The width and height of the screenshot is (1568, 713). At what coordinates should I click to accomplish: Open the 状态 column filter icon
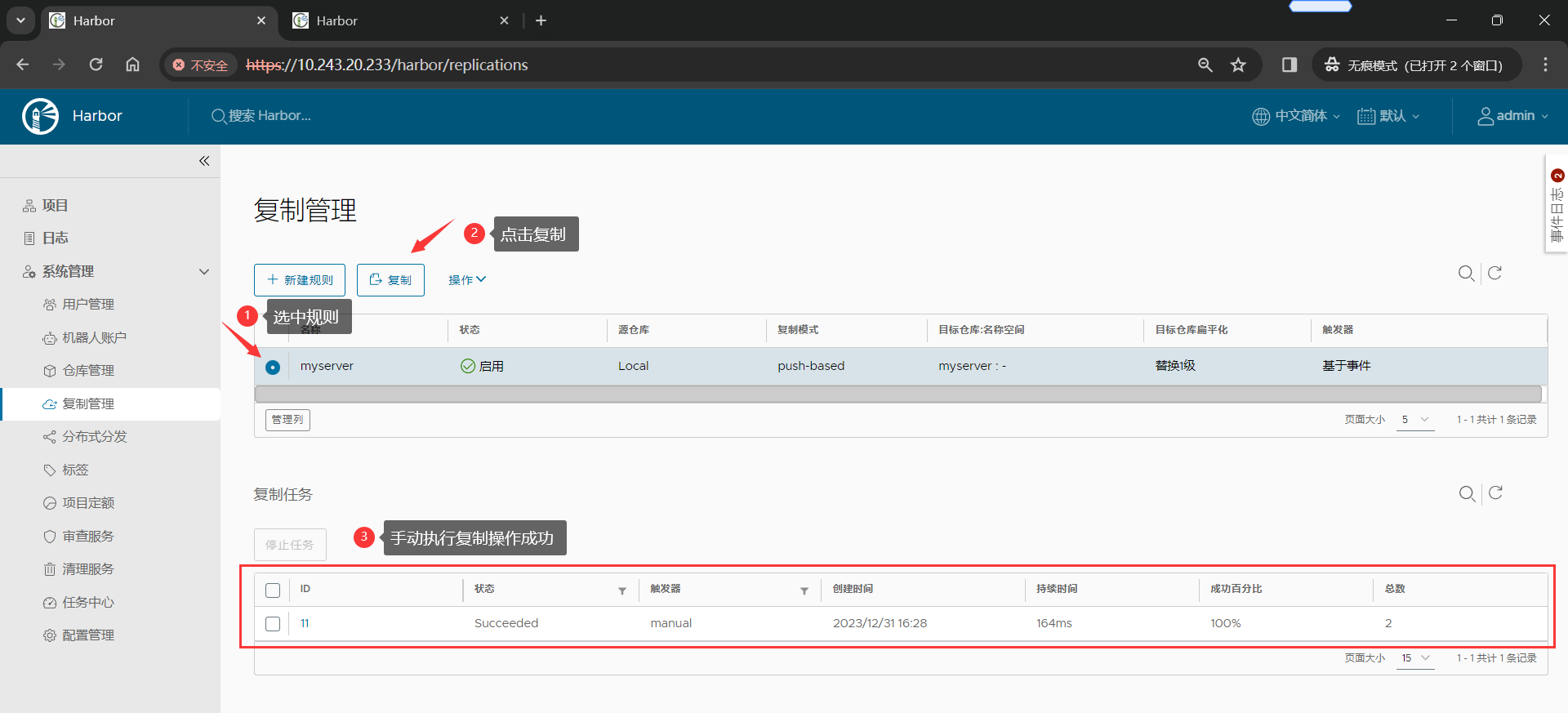[x=622, y=590]
